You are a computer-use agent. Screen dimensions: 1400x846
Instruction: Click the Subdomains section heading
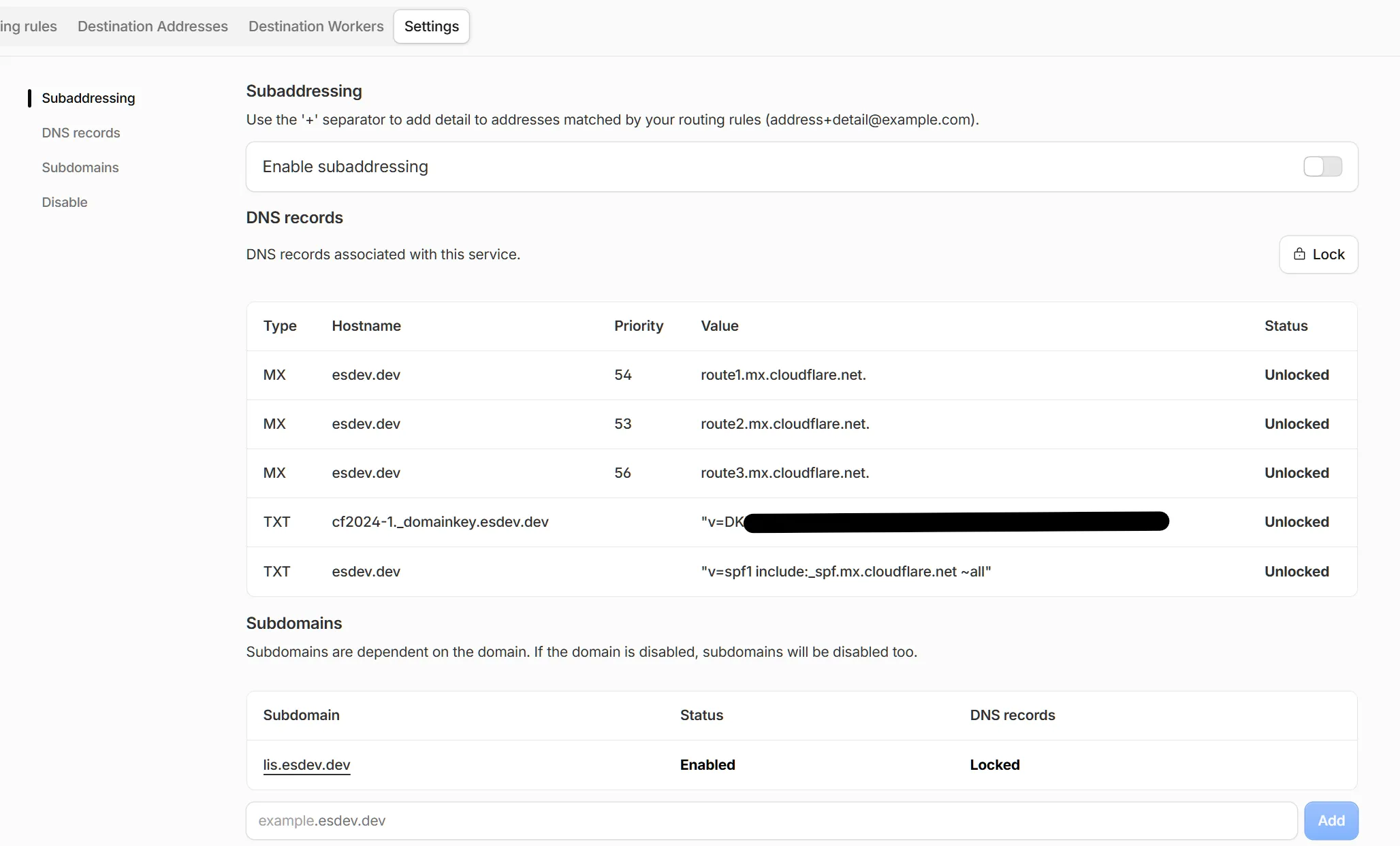[293, 623]
